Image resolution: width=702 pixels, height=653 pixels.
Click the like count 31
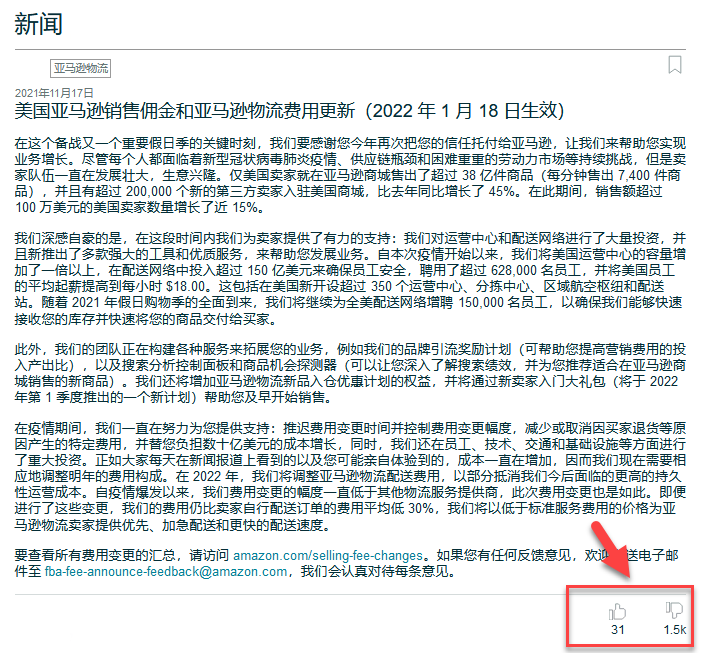point(618,630)
